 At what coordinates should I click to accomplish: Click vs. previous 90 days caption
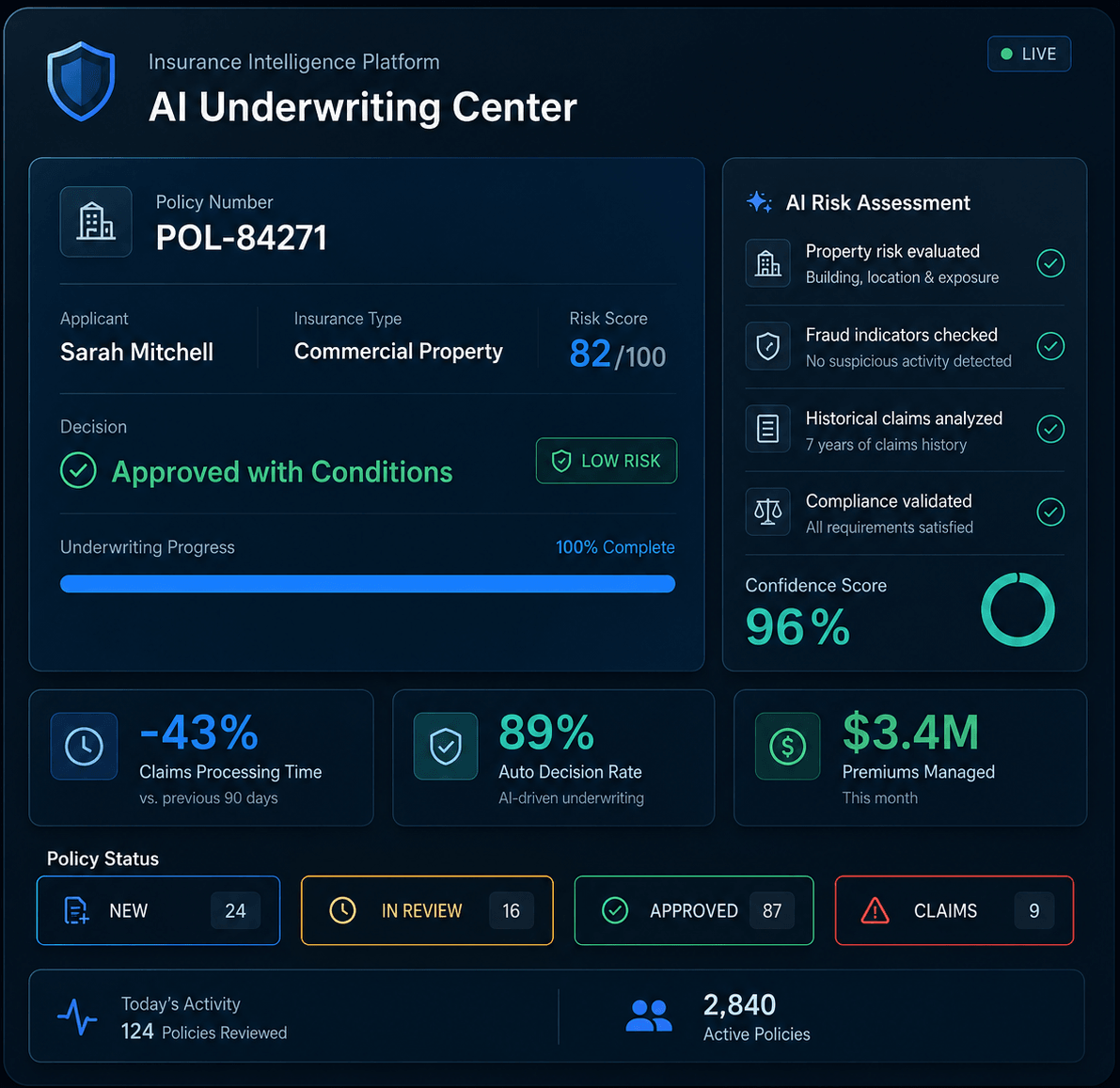pos(209,798)
